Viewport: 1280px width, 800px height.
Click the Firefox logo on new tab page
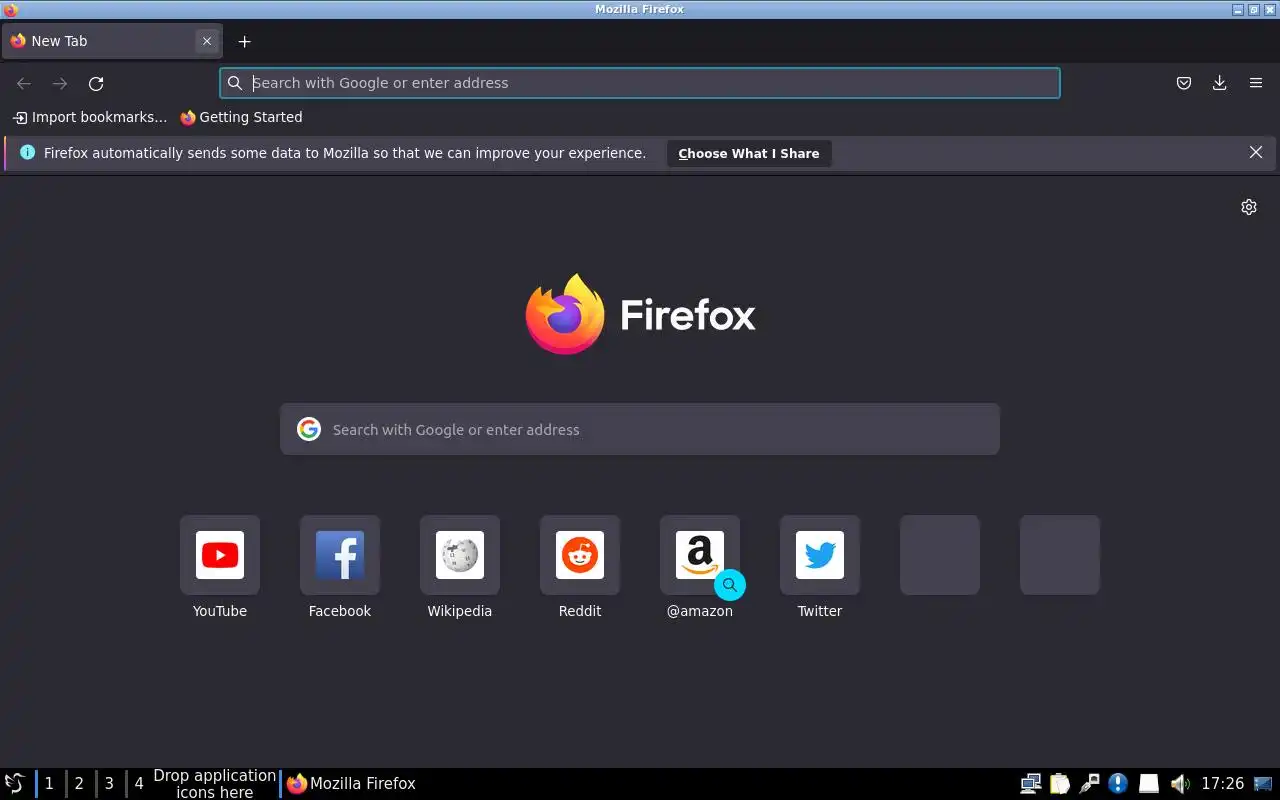pos(640,314)
